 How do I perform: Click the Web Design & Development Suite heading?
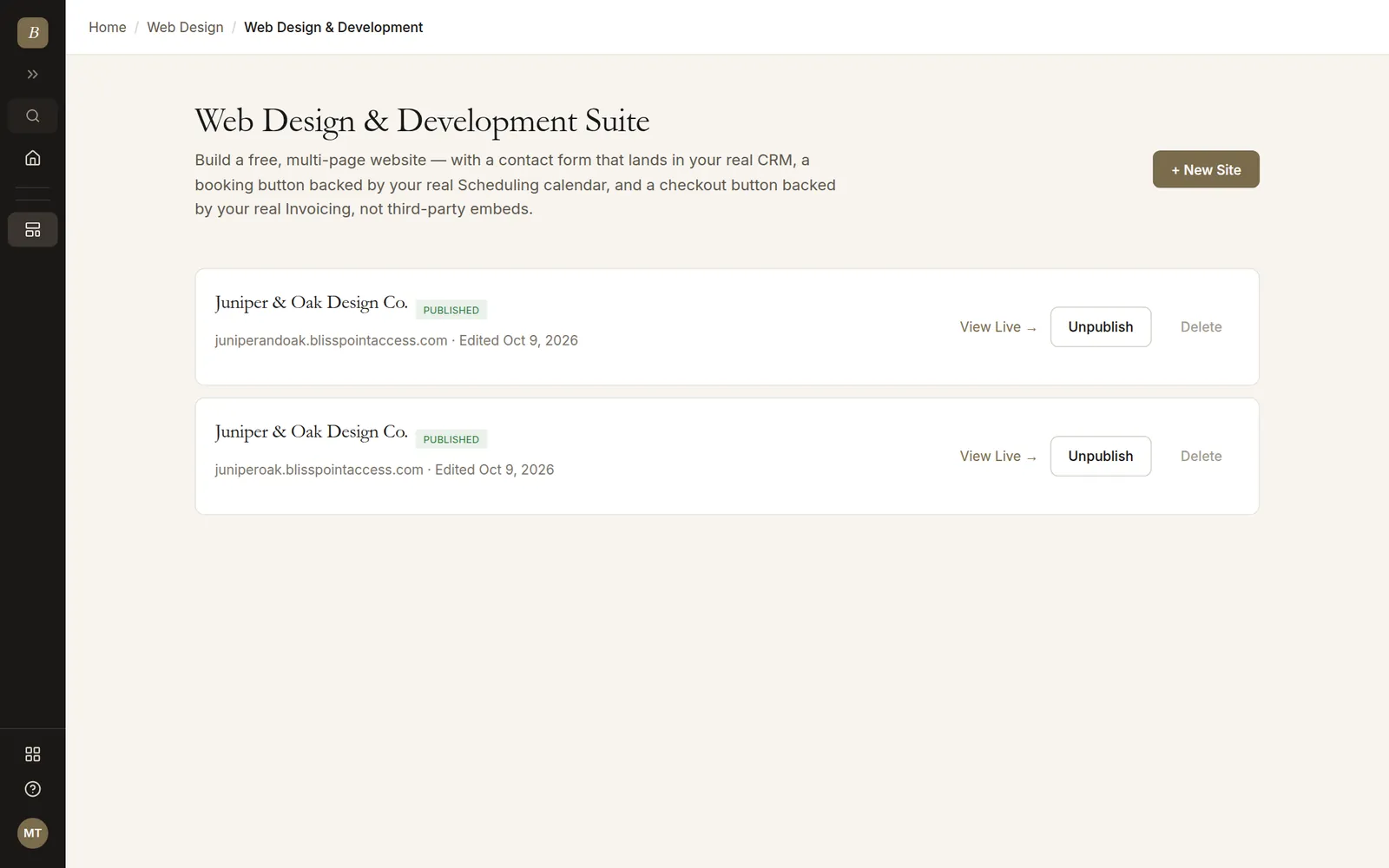click(x=422, y=121)
